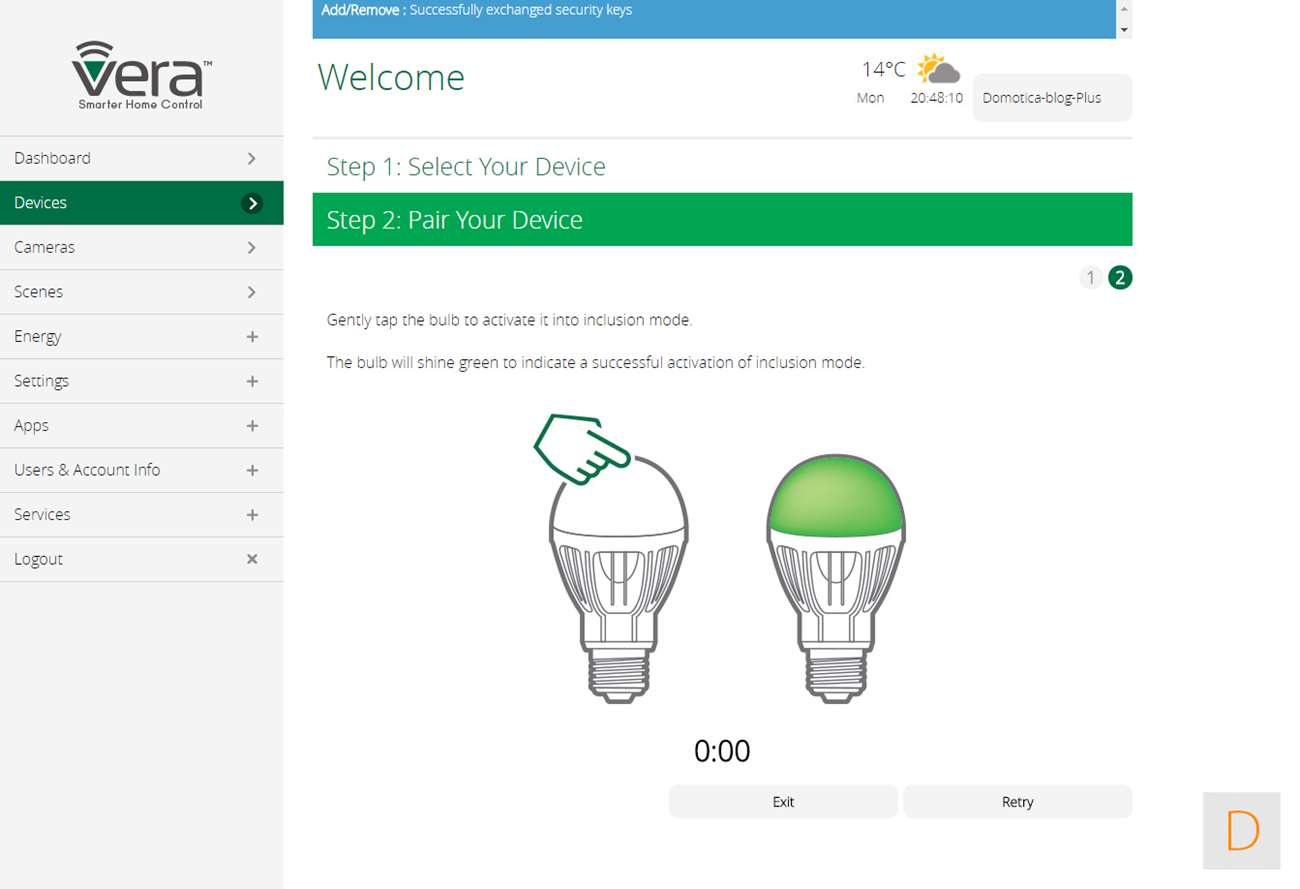Viewport: 1300px width, 889px height.
Task: Click the green glowing bulb illustration
Action: point(835,577)
